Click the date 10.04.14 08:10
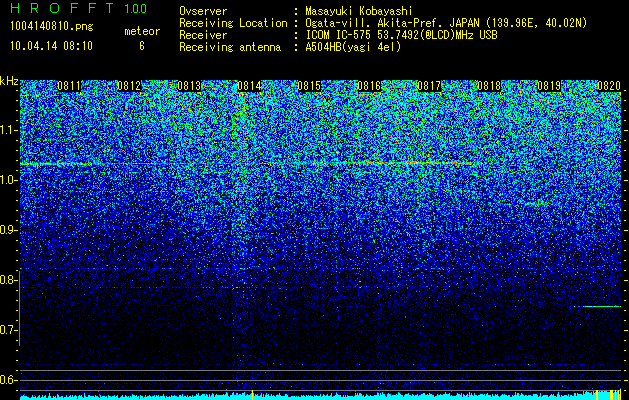This screenshot has height=400, width=629. [x=51, y=46]
